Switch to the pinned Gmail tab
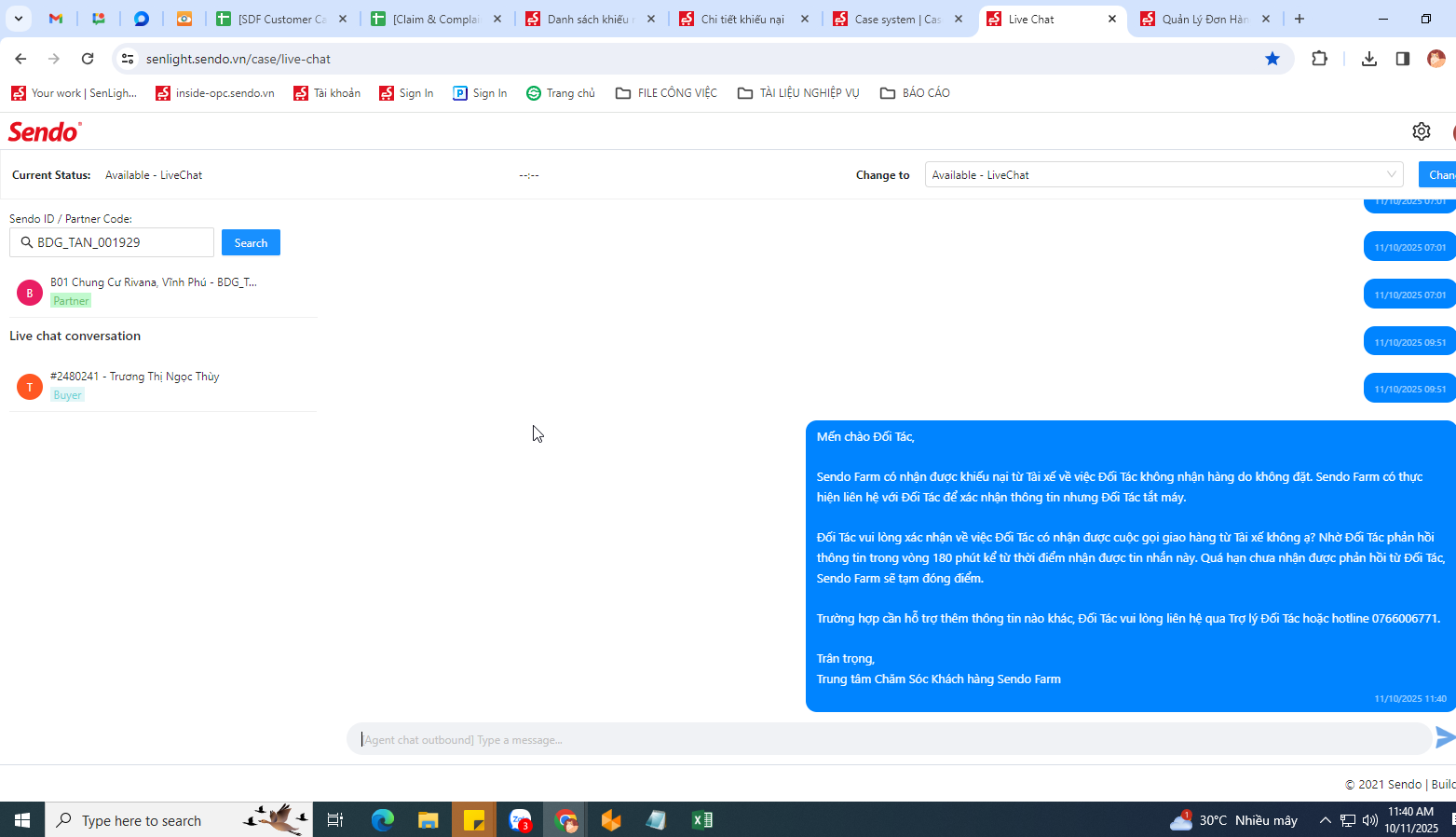Screen dimensions: 1456x837 point(56,19)
